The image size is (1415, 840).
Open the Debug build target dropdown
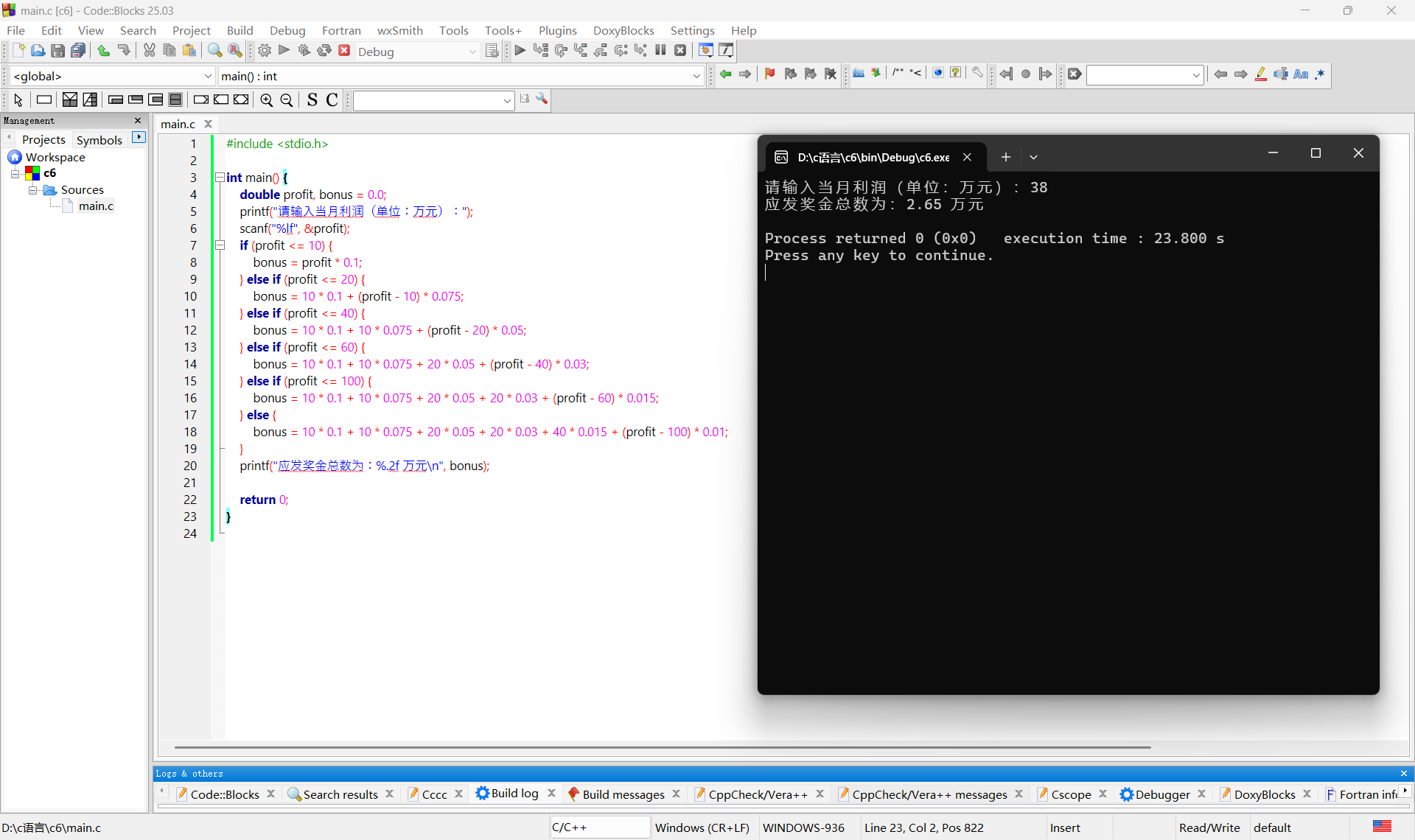(x=472, y=52)
